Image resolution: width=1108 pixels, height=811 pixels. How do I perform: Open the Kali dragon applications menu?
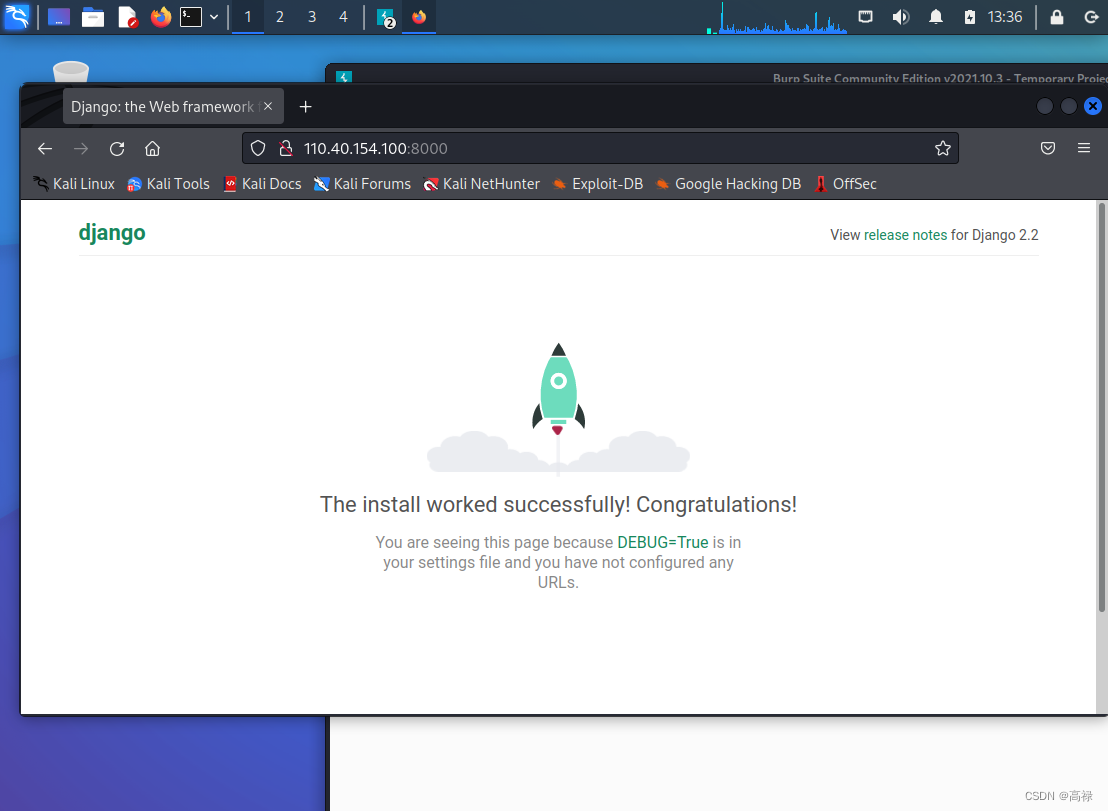pyautogui.click(x=17, y=16)
